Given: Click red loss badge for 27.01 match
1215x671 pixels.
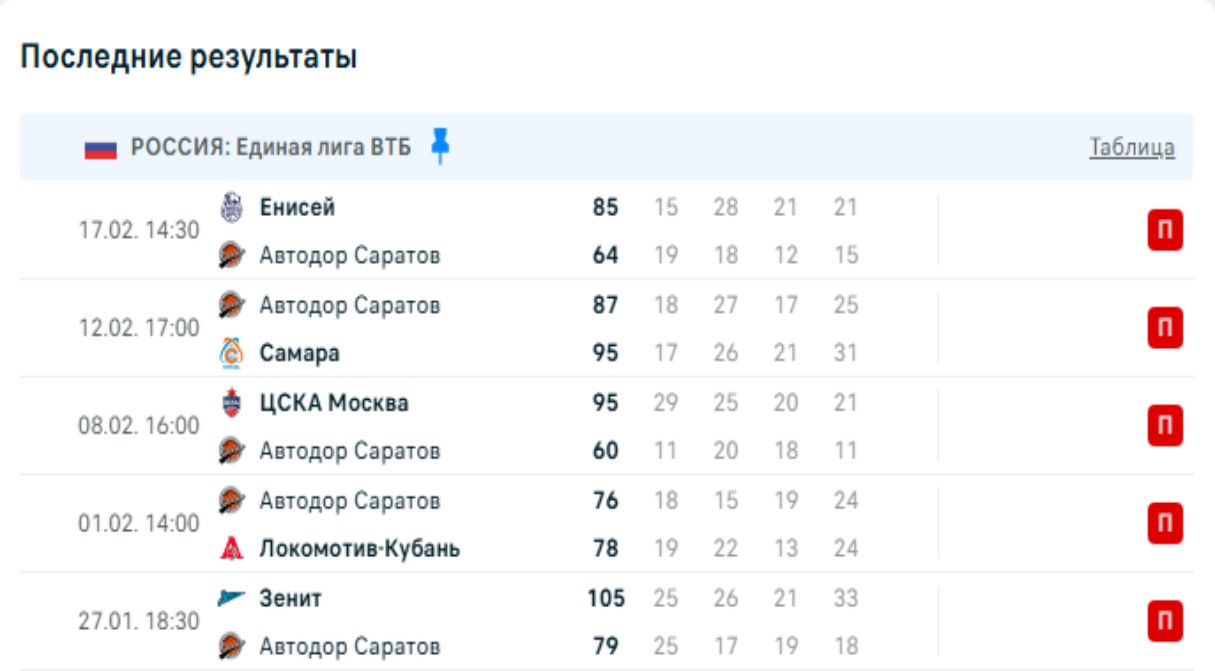Looking at the screenshot, I should coord(1165,621).
